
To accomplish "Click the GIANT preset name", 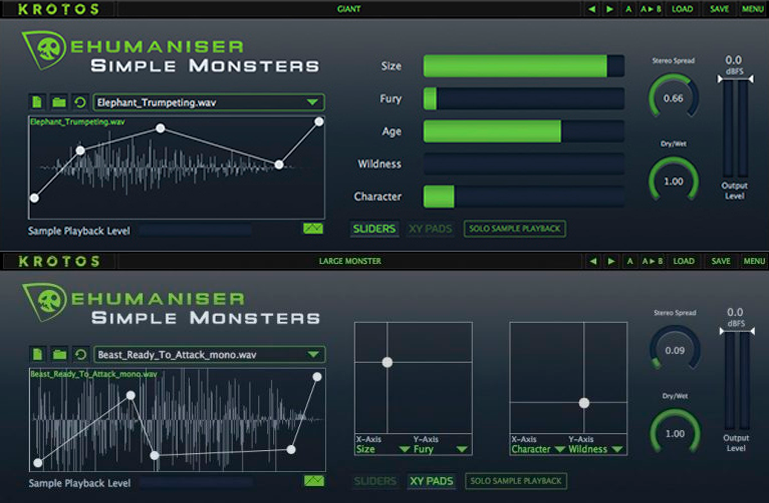I will (349, 9).
